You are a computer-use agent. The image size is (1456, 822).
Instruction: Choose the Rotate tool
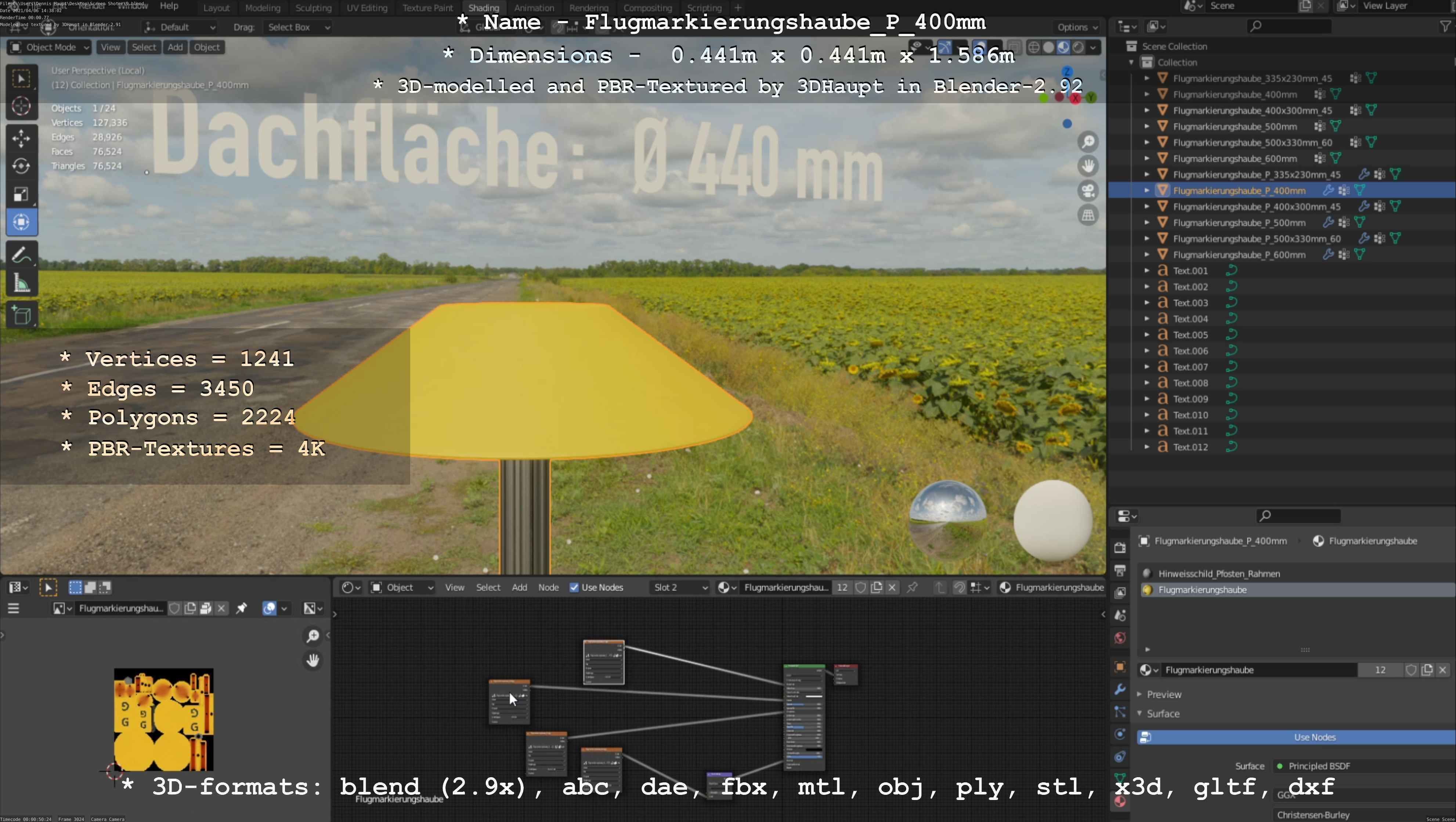tap(21, 166)
